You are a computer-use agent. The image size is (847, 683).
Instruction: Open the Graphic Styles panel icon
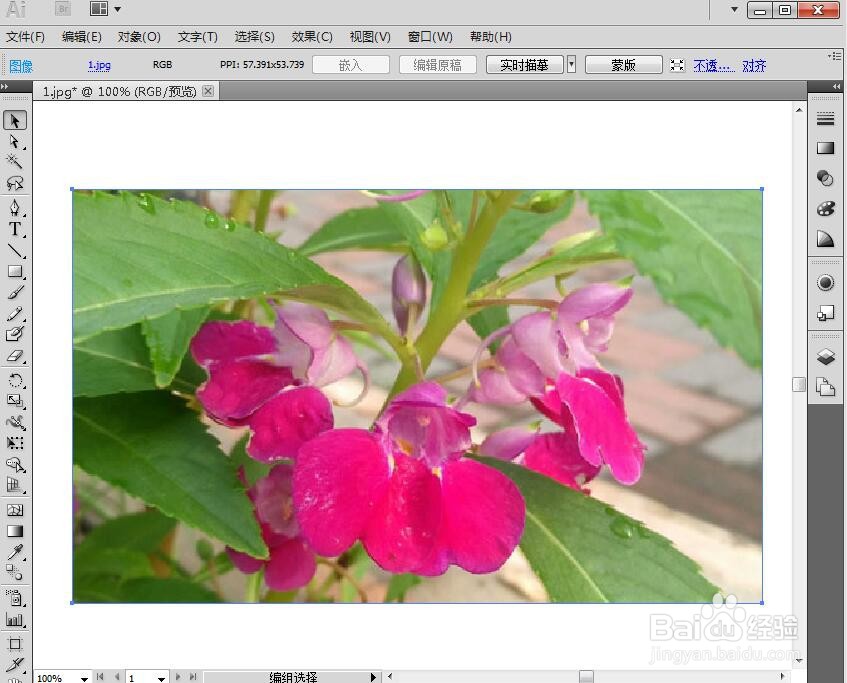pos(825,313)
